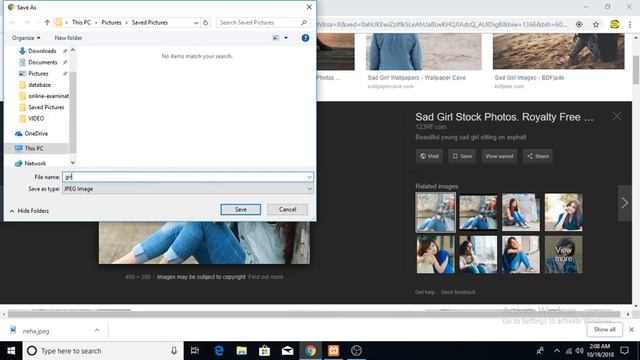Navigate back in the Save dialog
This screenshot has height=360, width=640.
point(12,22)
